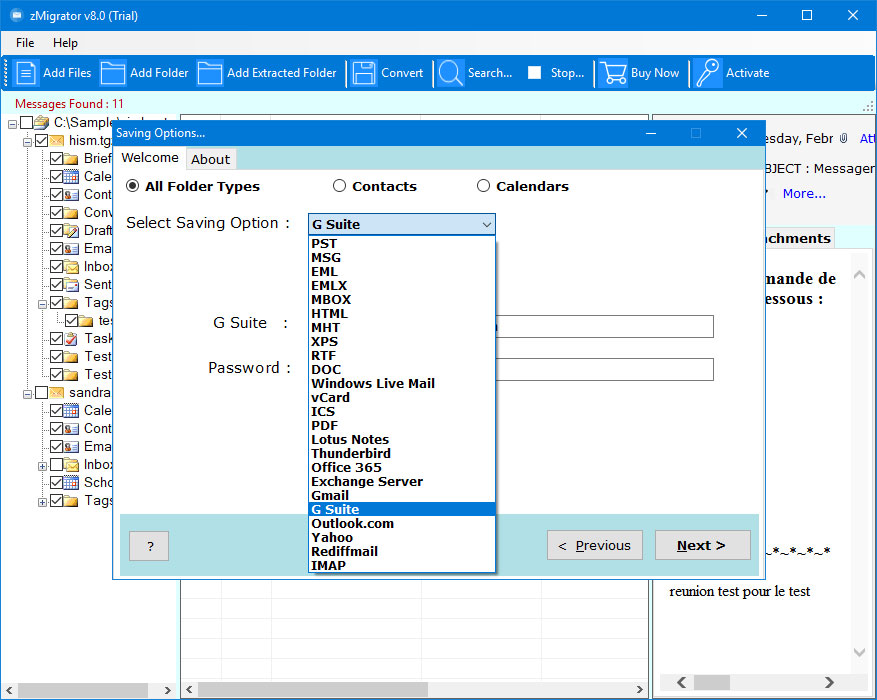Screen dimensions: 877x700
Task: Uncheck the Briefcase folder checkbox
Action: point(56,159)
